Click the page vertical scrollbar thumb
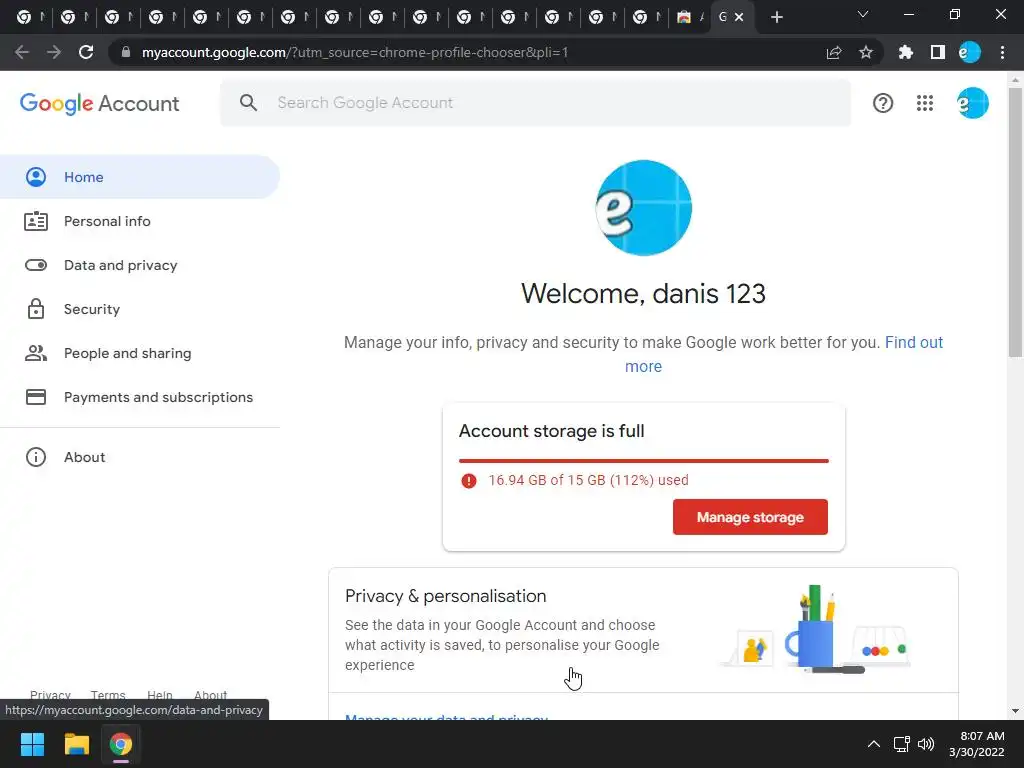Screen dimensions: 1024x768 click(1015, 222)
